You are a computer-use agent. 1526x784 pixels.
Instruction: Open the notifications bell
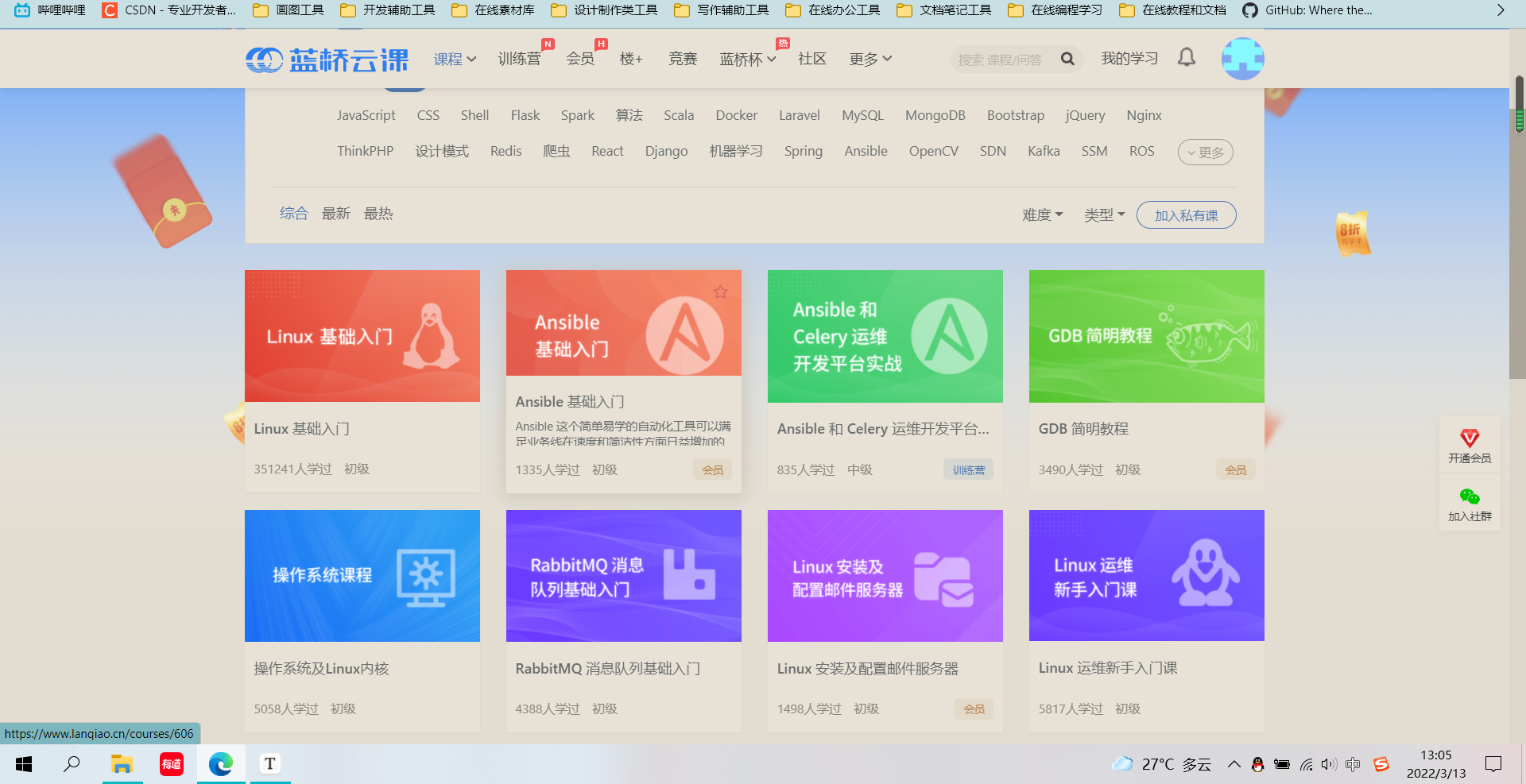(x=1187, y=58)
